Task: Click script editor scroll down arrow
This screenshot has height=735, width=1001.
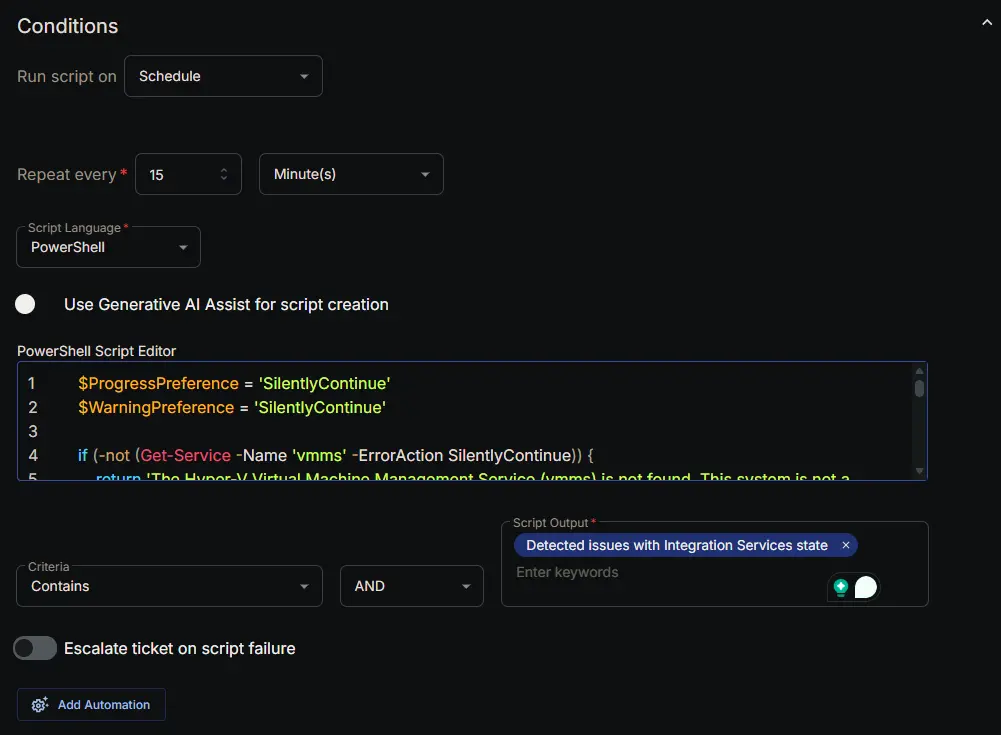Action: pyautogui.click(x=919, y=471)
